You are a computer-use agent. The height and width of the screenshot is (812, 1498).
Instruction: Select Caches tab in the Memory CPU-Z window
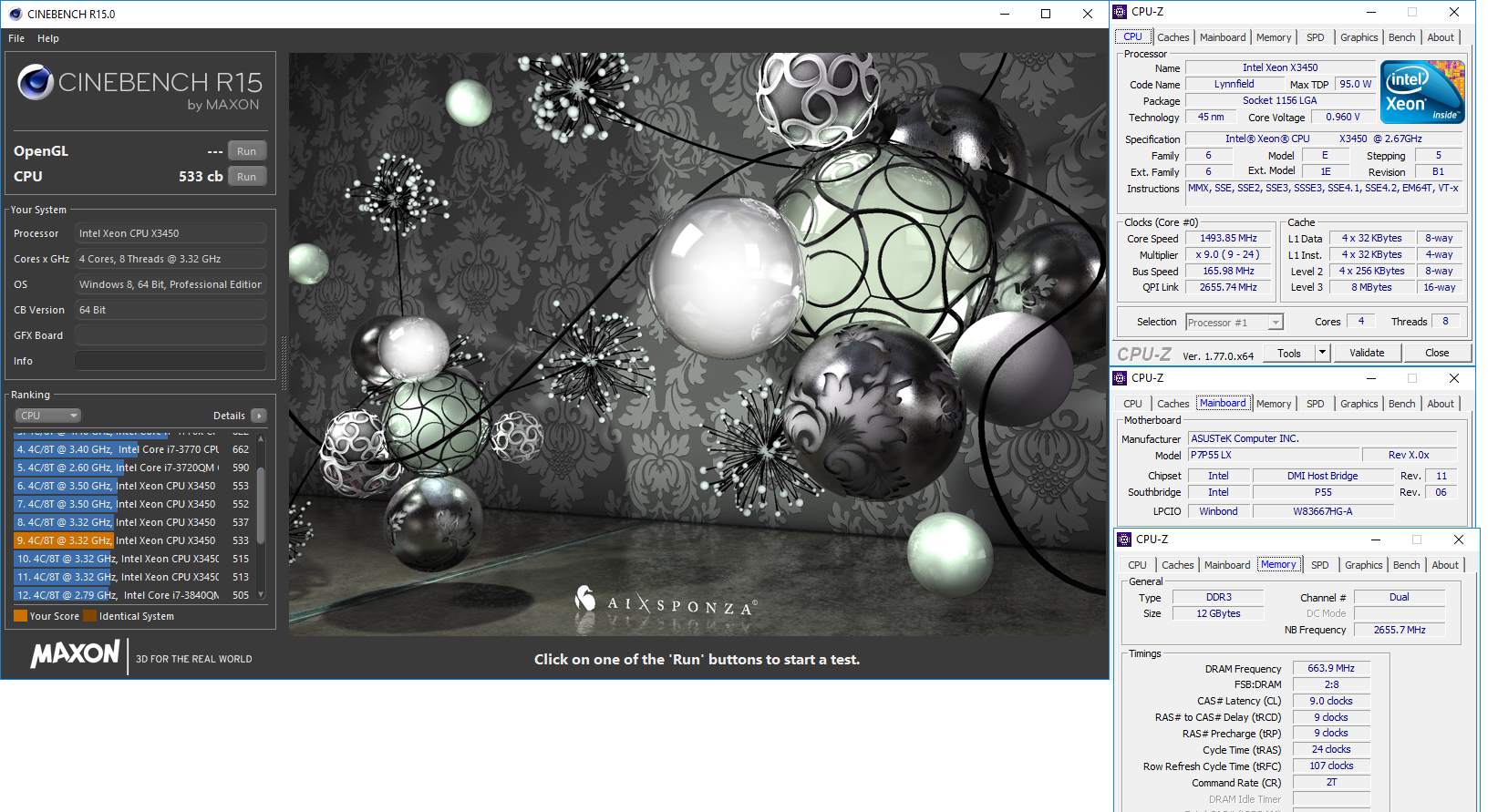(x=1178, y=565)
